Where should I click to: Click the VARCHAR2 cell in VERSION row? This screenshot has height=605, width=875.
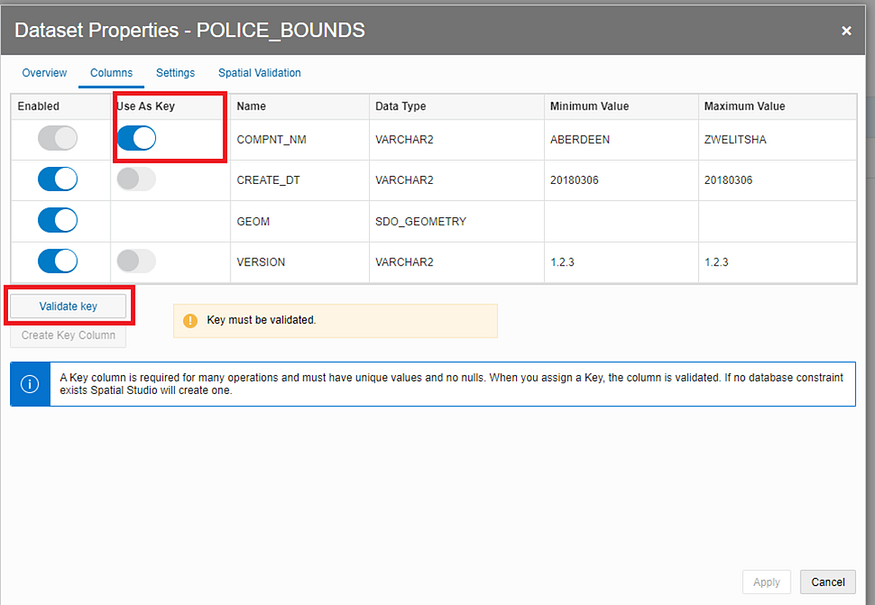tap(456, 262)
